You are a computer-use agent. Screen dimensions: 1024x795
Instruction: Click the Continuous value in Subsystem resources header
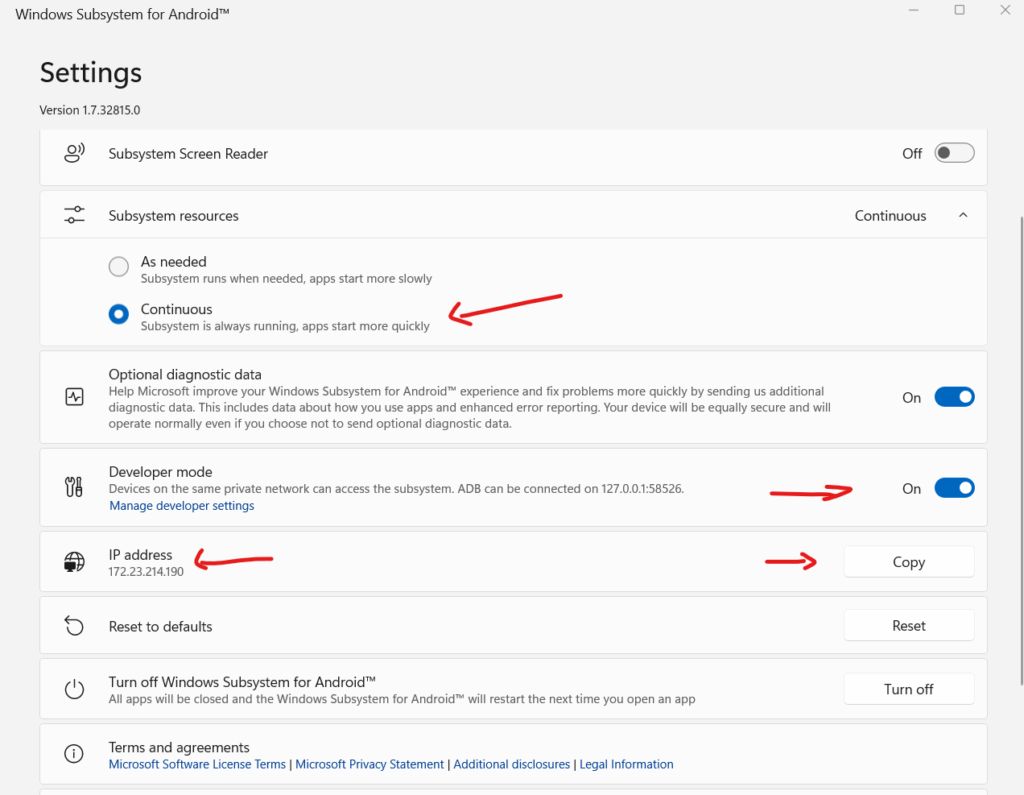(890, 216)
